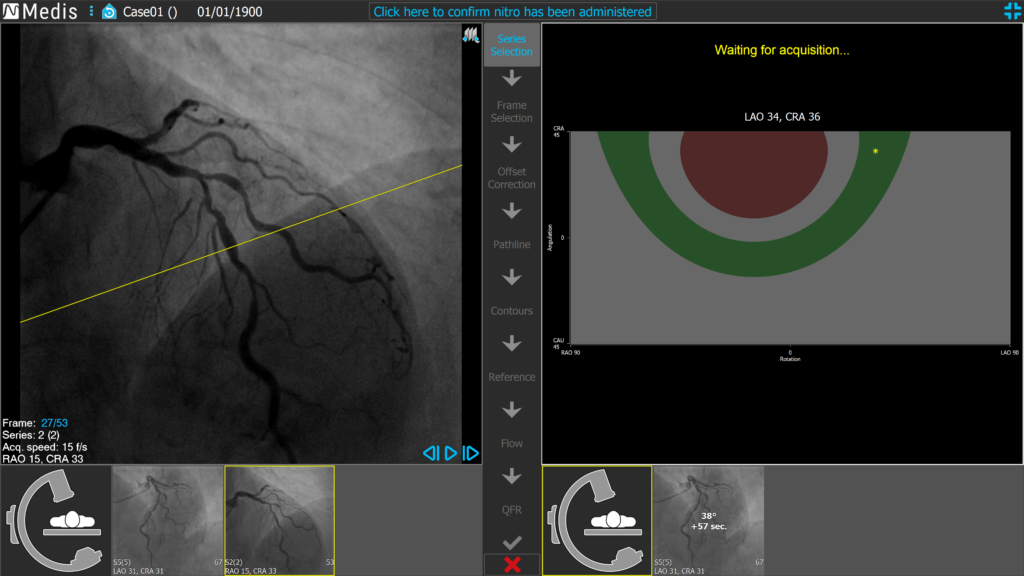1024x576 pixels.
Task: Click the red X cancel button
Action: [x=512, y=565]
